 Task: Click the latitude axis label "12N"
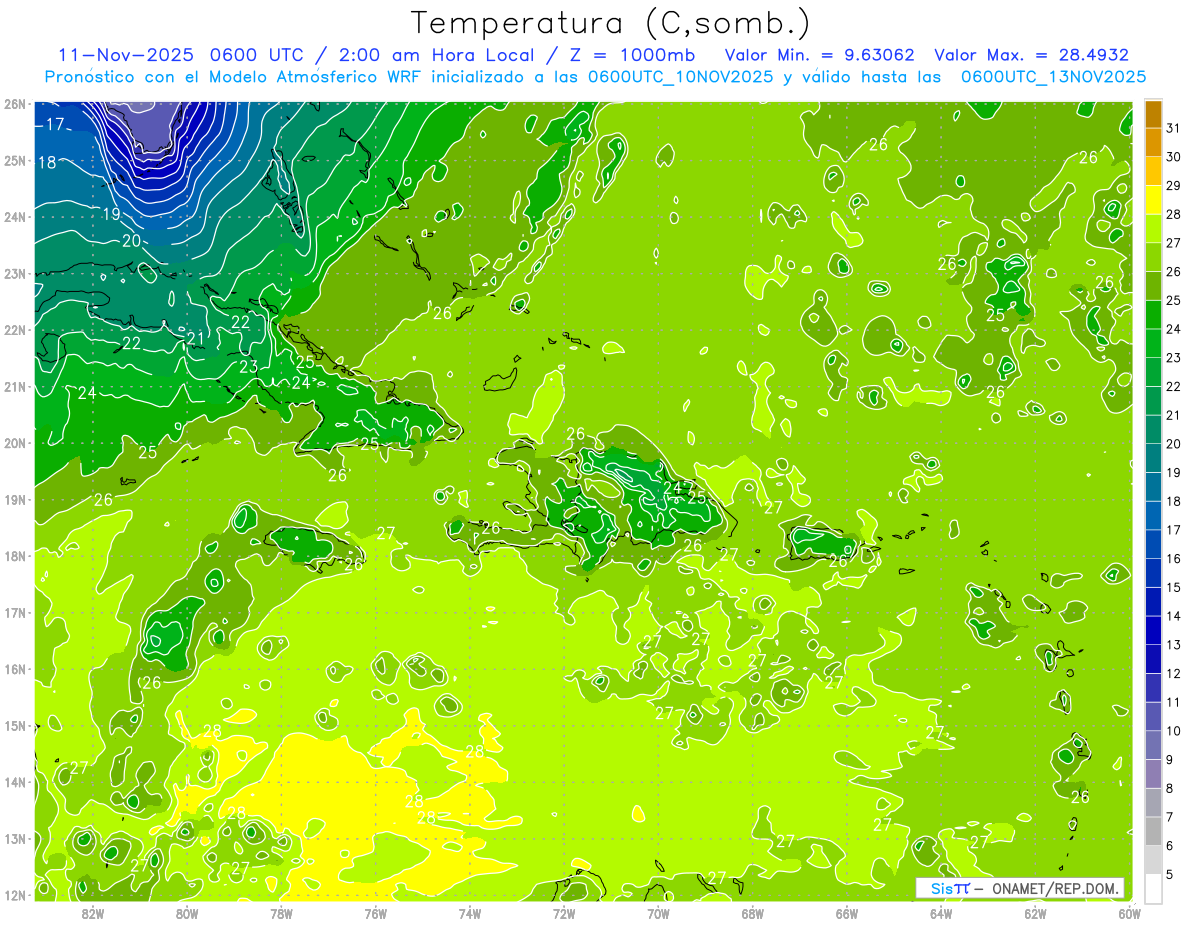pyautogui.click(x=14, y=895)
